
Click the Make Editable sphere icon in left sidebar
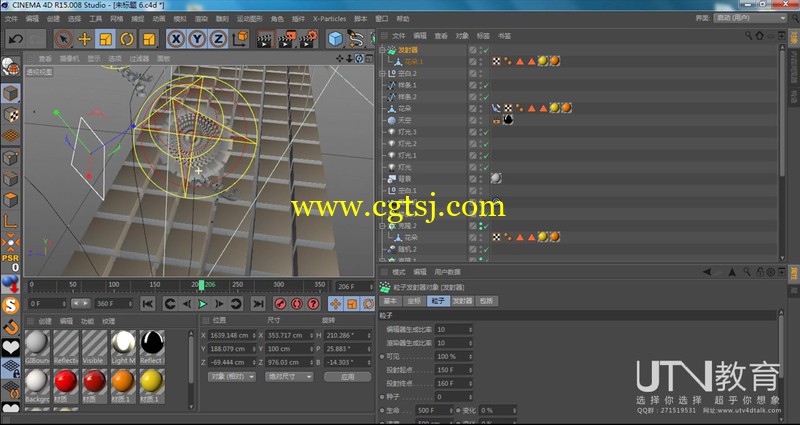click(x=10, y=67)
